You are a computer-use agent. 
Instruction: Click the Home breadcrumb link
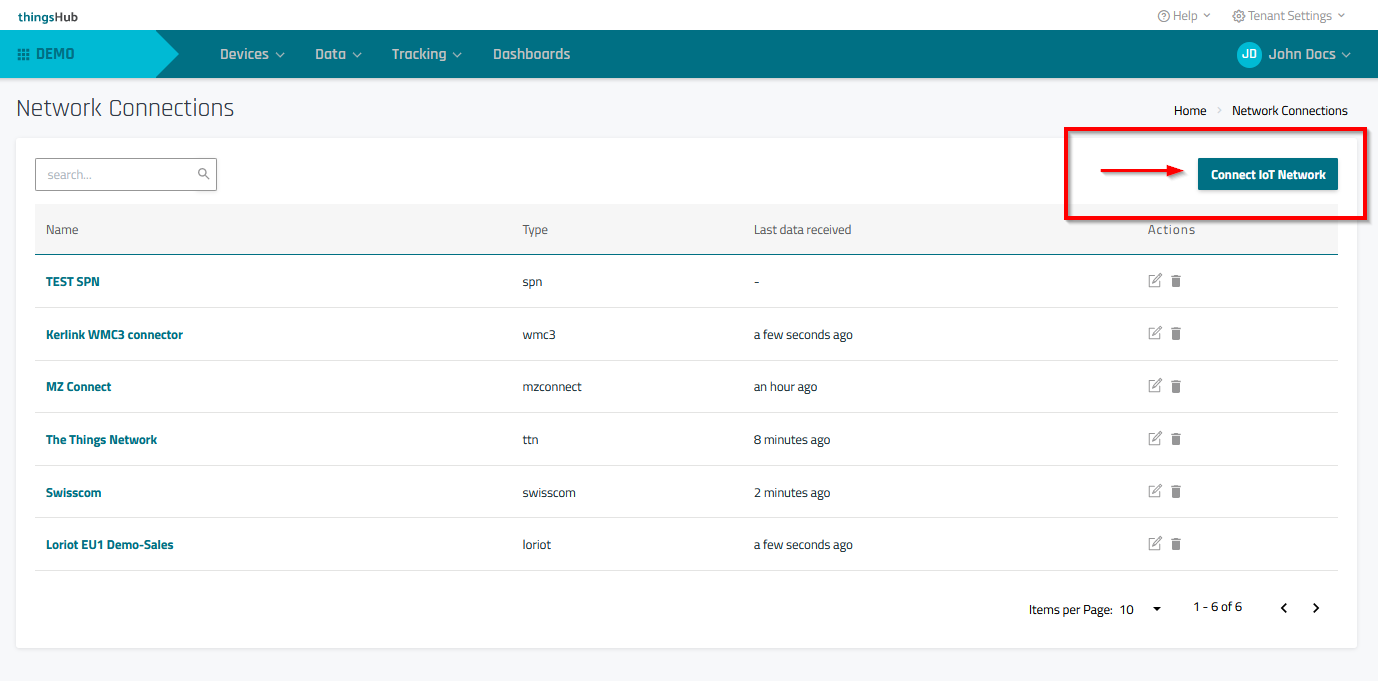tap(1190, 111)
